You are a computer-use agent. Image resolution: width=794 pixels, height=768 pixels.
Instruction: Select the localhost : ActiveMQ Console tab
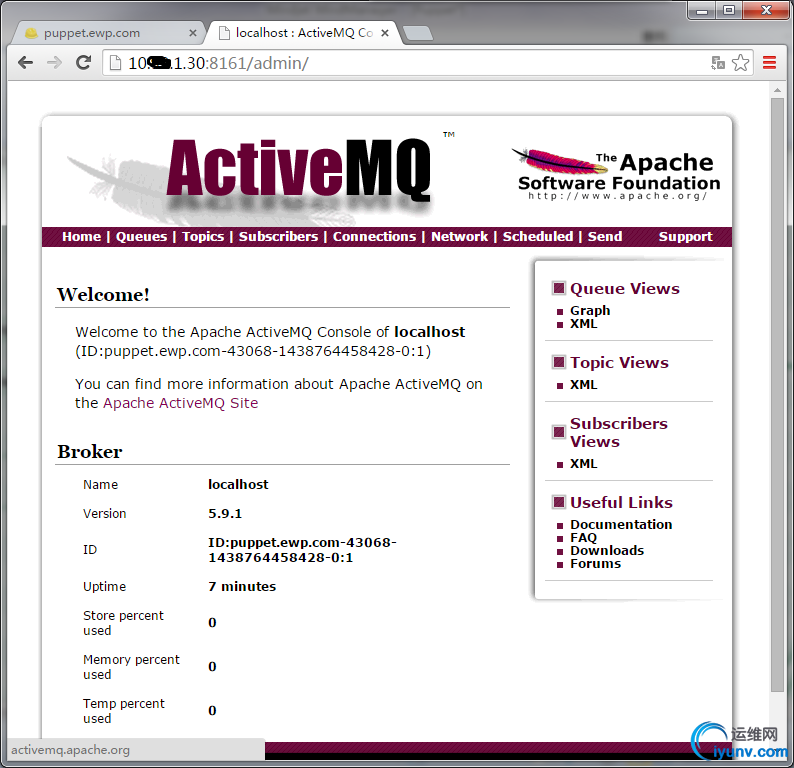tap(304, 33)
